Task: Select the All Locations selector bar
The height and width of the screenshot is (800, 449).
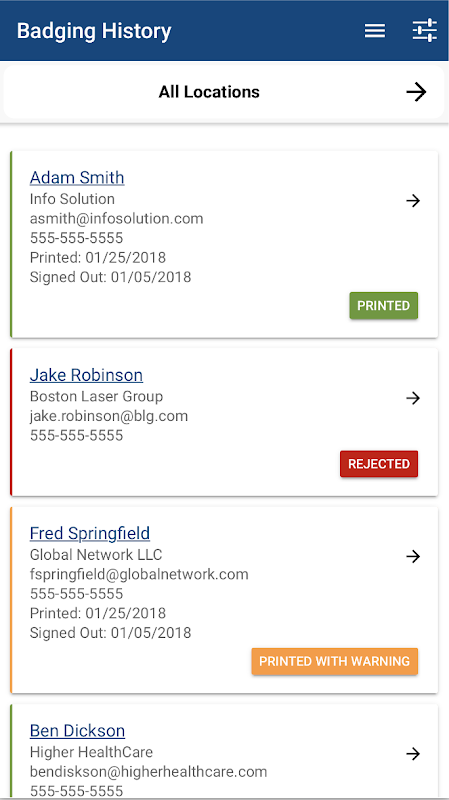Action: point(224,92)
